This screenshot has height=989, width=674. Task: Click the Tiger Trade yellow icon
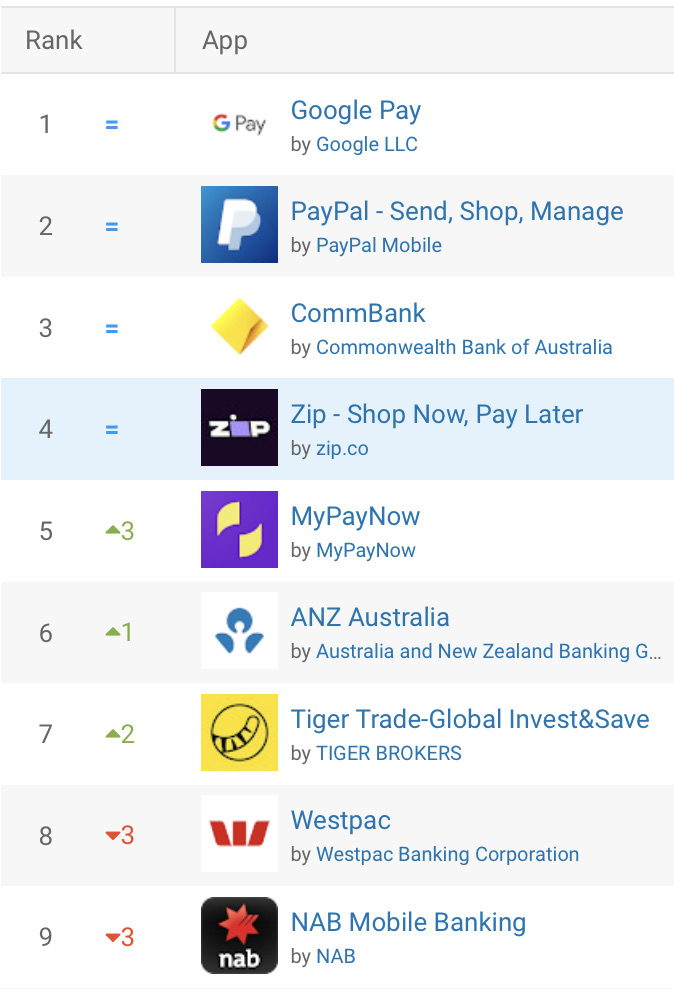coord(239,733)
